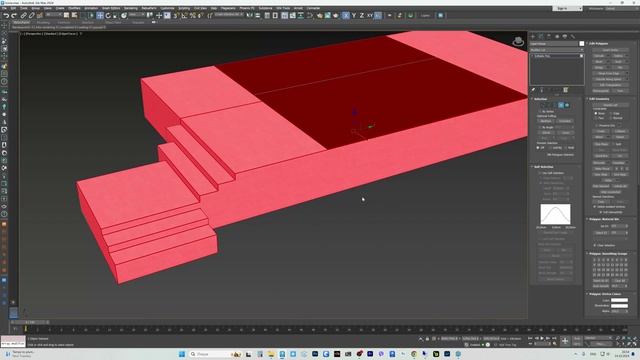Viewport: 640px width, 360px height.
Task: Select the Select and Link tool
Action: [x=24, y=16]
